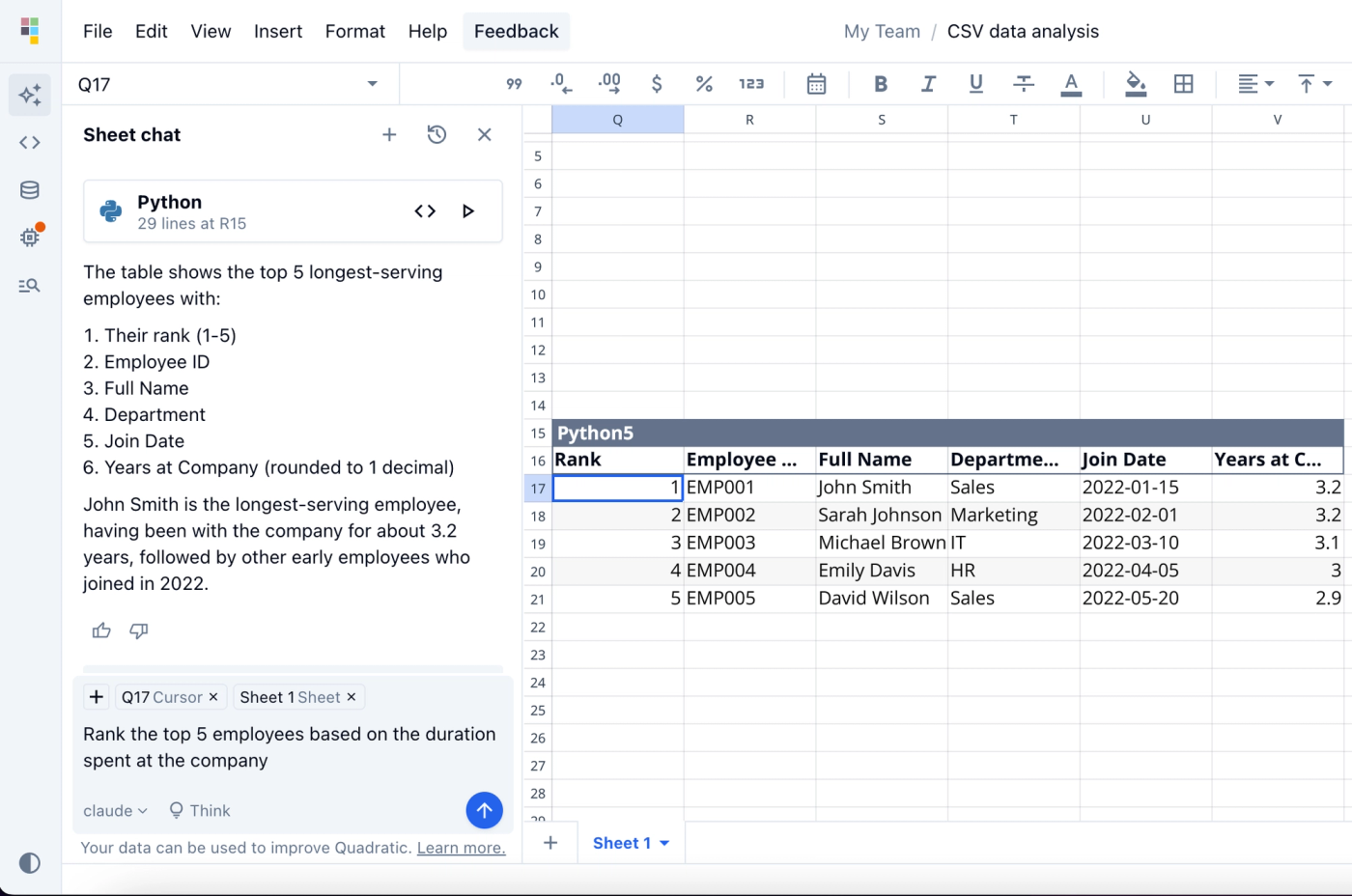Switch to the Sheet 1 tab

point(622,843)
